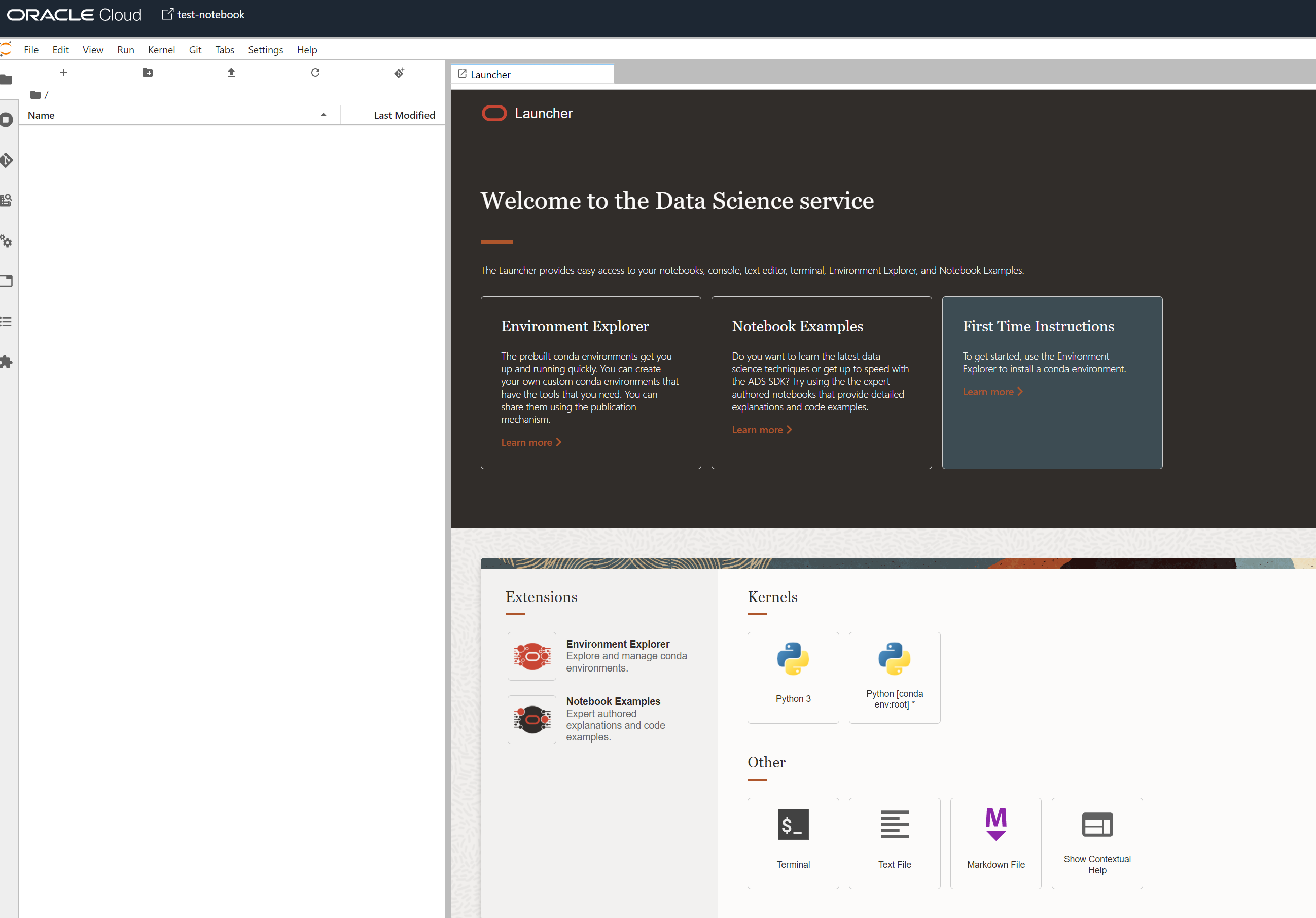
Task: Launch Python conda env:root kernel
Action: 894,678
